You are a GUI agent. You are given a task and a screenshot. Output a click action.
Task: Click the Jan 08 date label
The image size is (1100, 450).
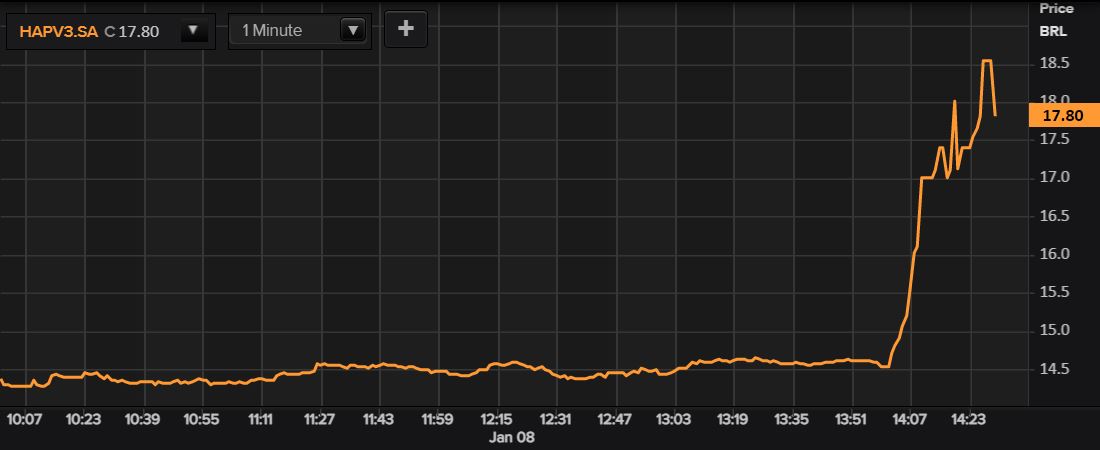[x=506, y=437]
